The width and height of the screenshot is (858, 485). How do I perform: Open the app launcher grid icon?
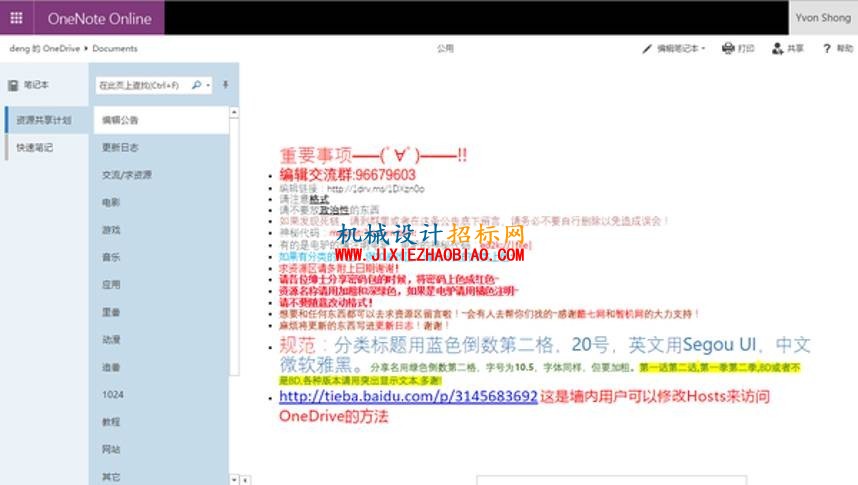[16, 18]
